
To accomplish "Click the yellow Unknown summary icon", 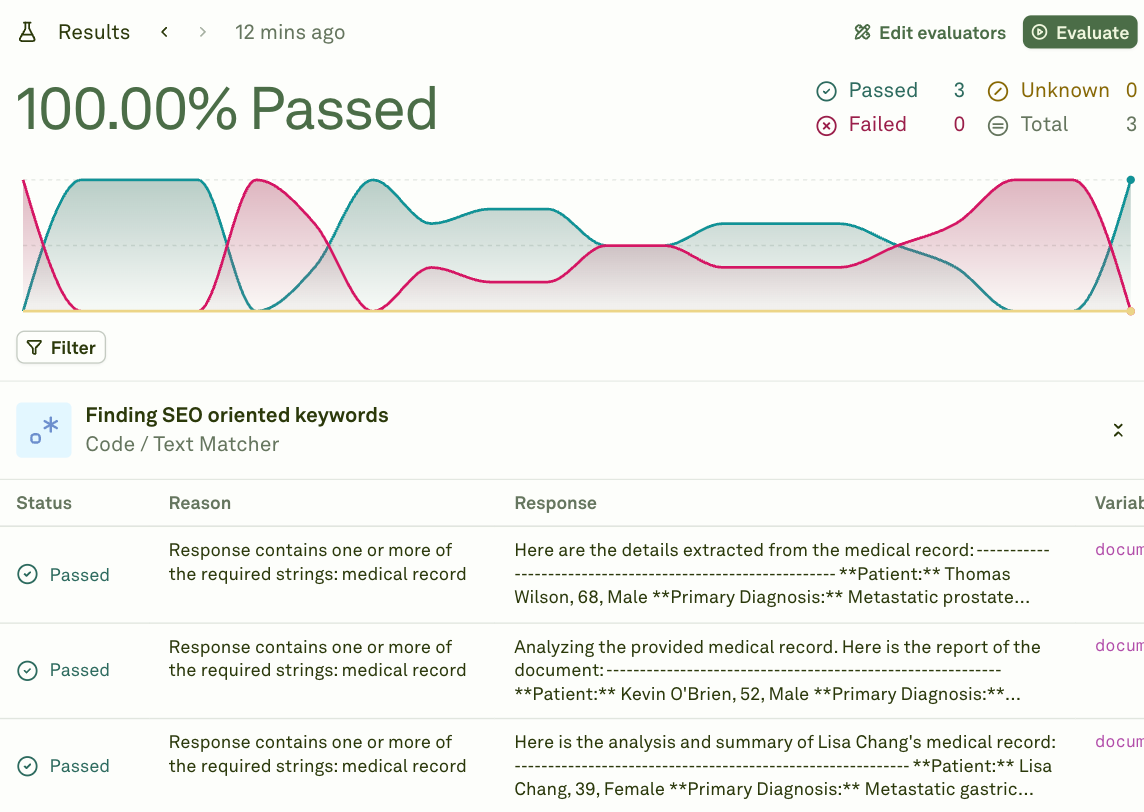I will (997, 90).
